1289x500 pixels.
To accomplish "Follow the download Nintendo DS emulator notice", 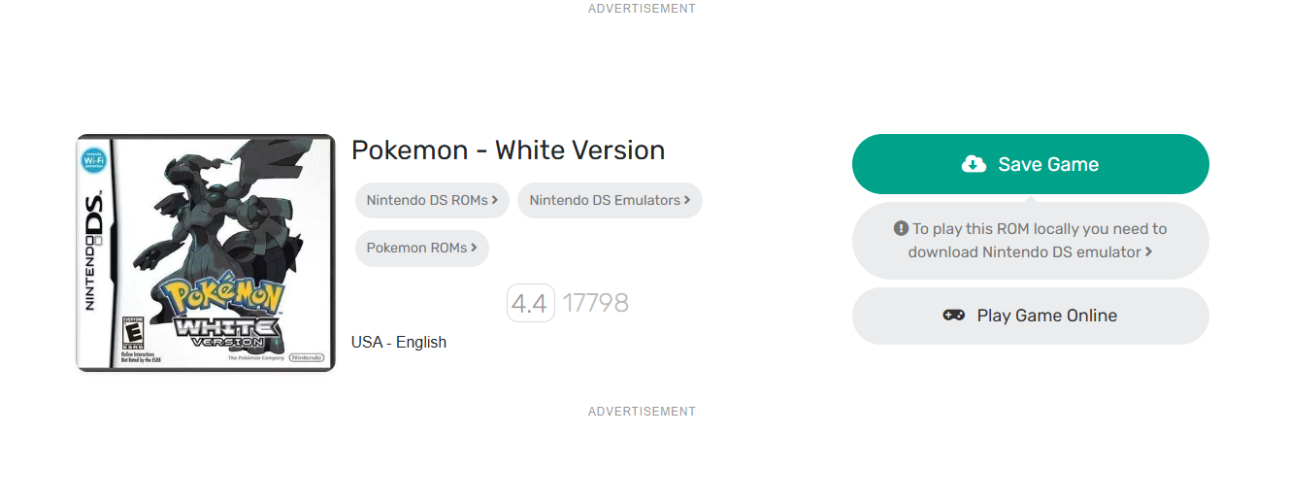I will (x=1030, y=240).
